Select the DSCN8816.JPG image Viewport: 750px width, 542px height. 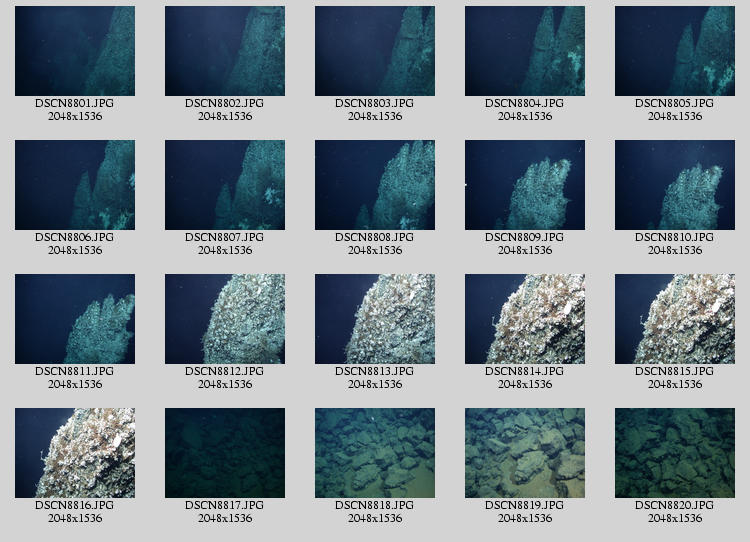(x=74, y=453)
